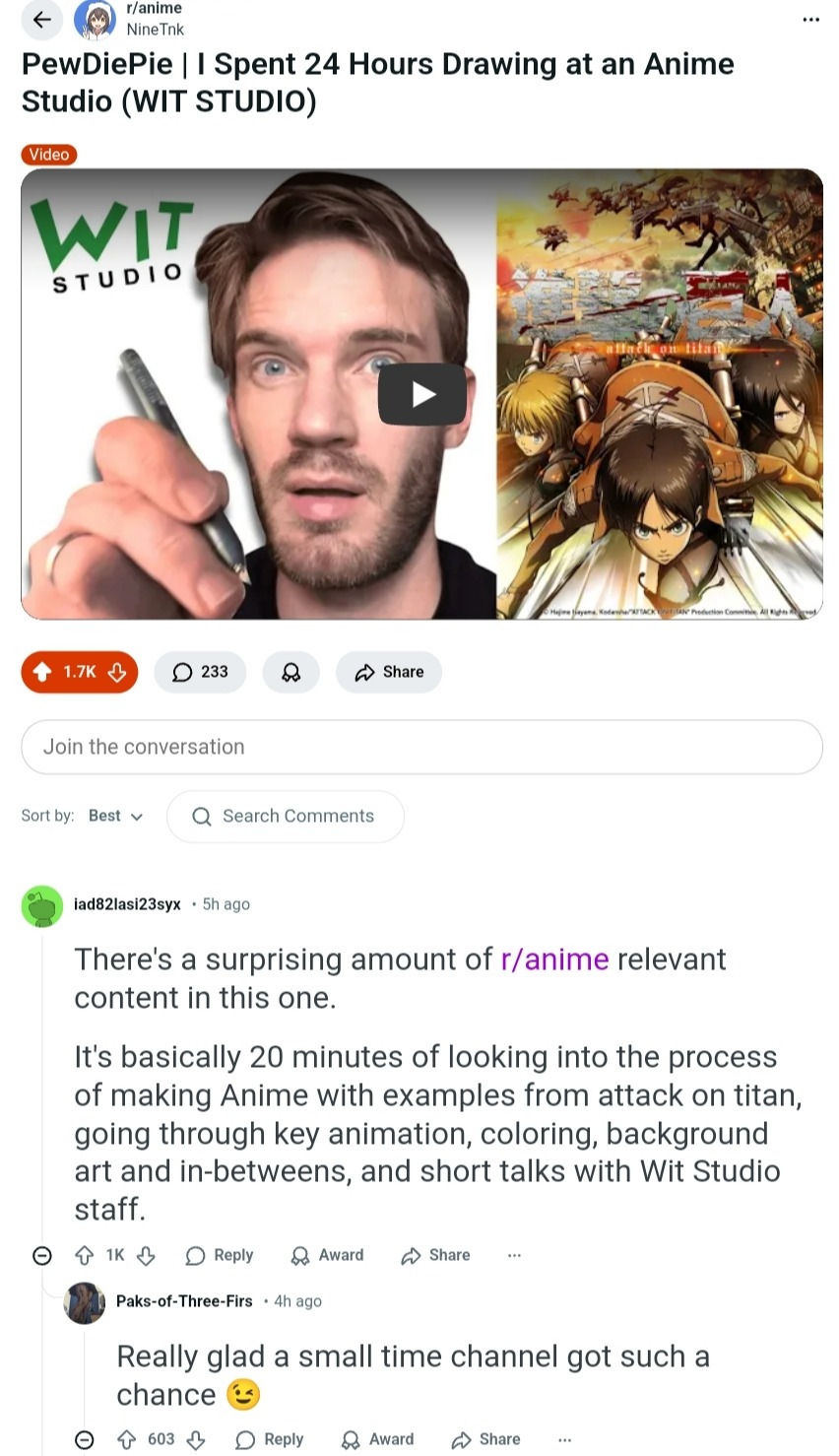This screenshot has height=1456, width=839.
Task: Open the r/anime link in the comment
Action: click(x=554, y=960)
